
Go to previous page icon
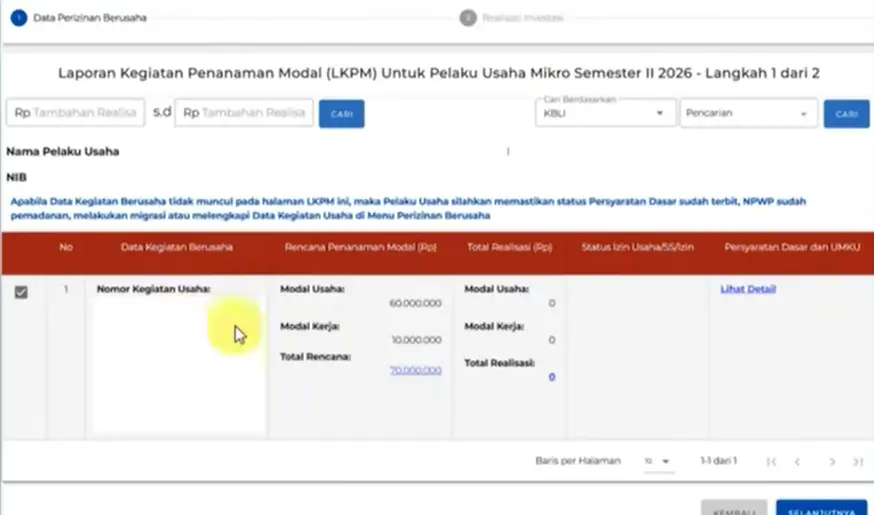pyautogui.click(x=798, y=461)
